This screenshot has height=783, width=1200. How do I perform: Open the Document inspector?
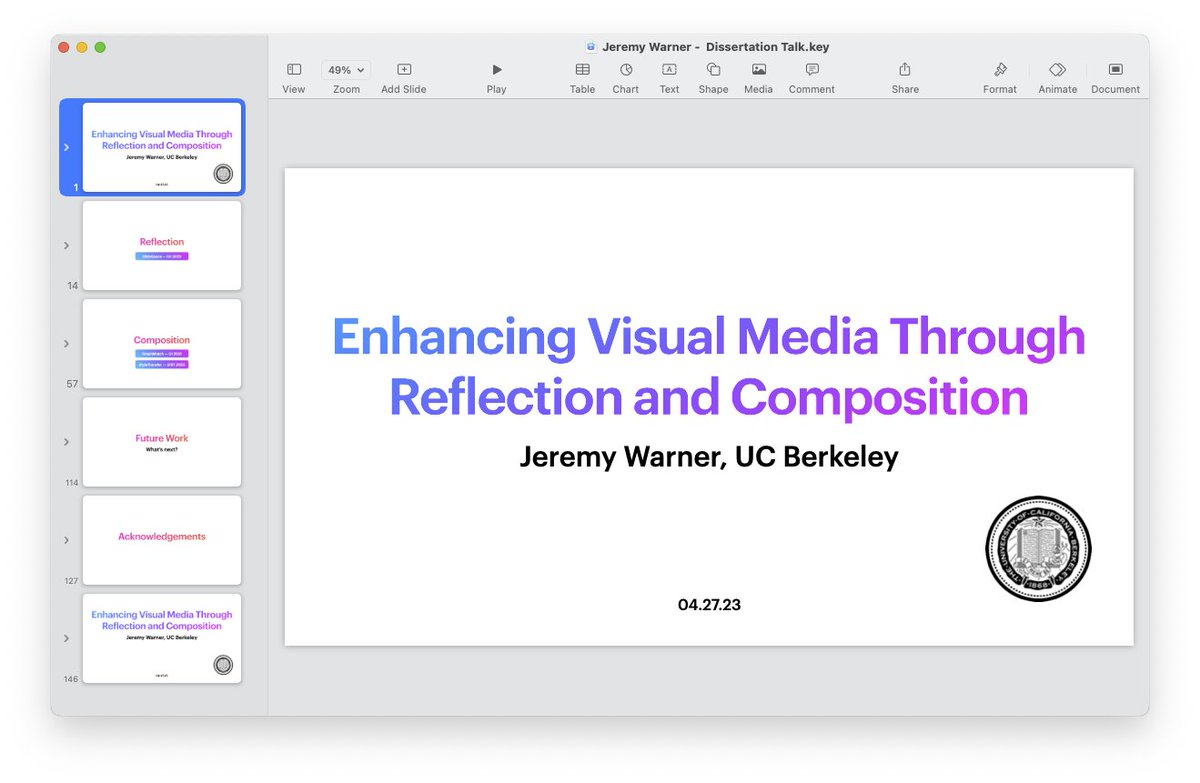(x=1116, y=78)
